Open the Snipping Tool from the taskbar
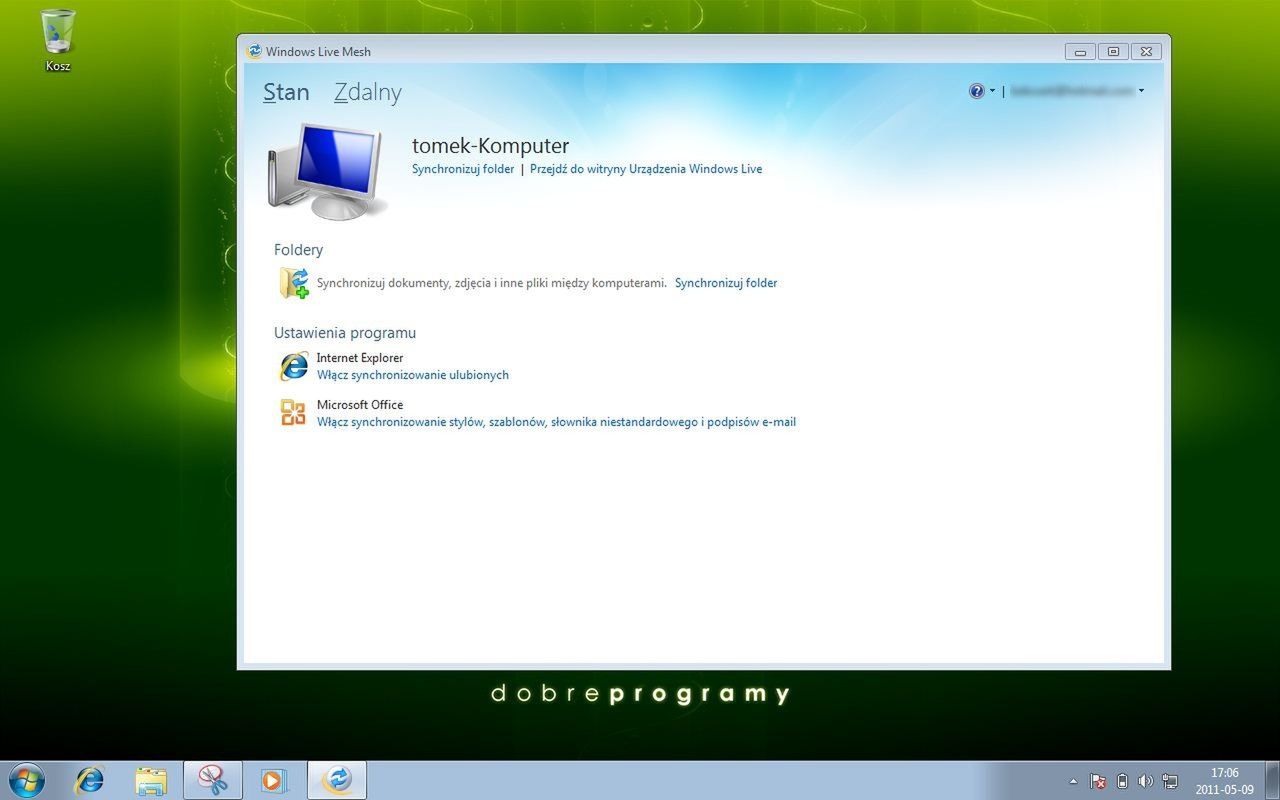Screen dimensions: 1280x800 coord(213,779)
